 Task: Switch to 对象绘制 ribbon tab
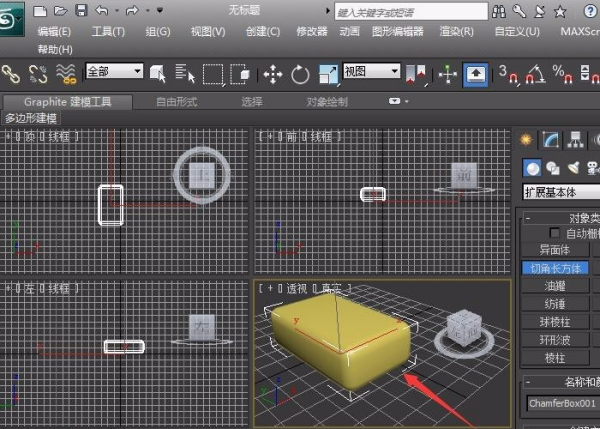327,102
